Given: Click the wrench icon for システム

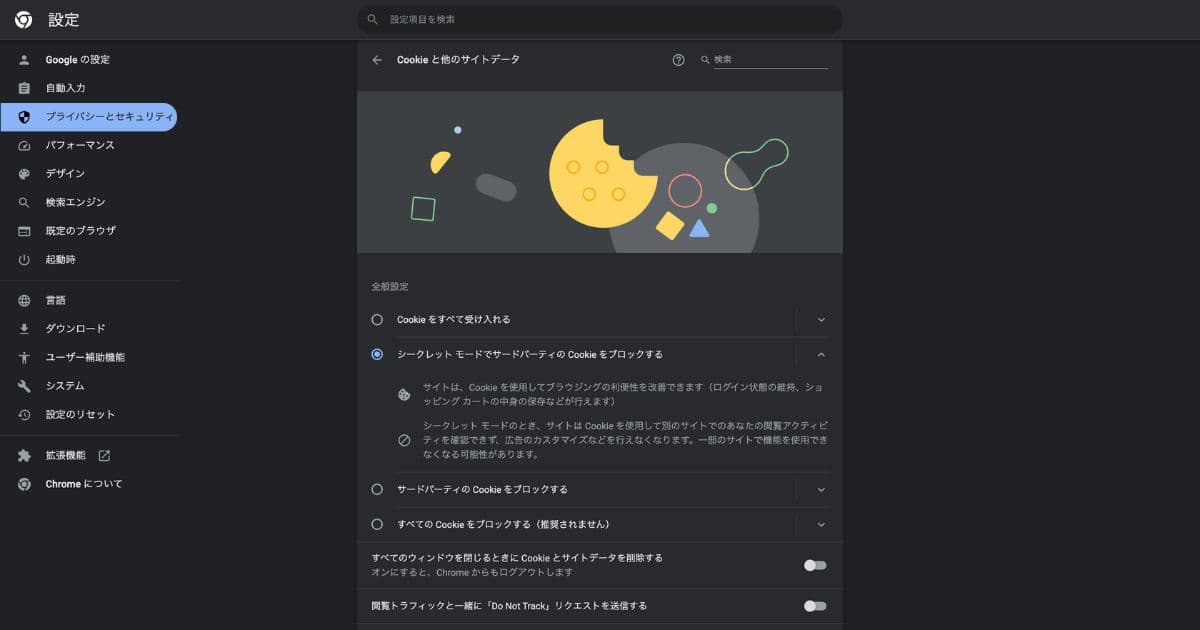Looking at the screenshot, I should click(x=24, y=386).
